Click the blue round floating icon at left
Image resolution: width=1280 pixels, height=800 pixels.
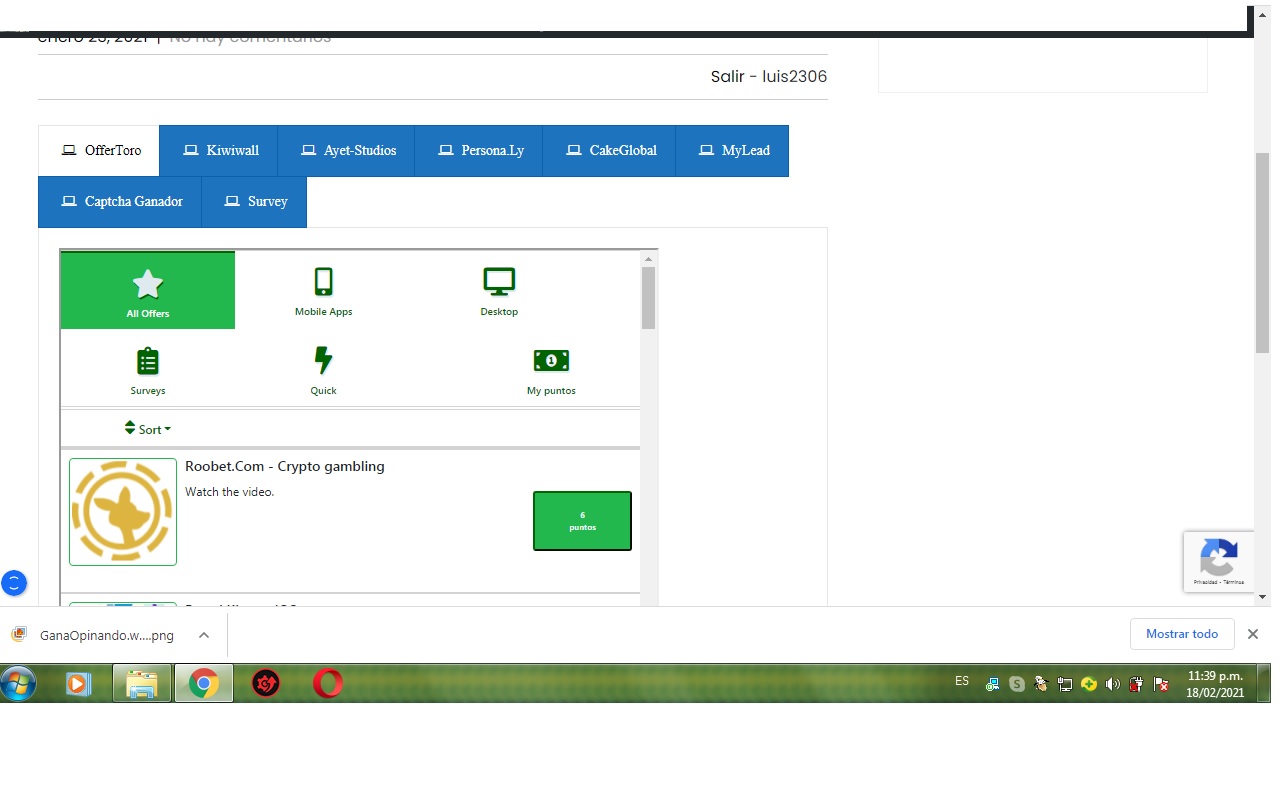point(14,583)
